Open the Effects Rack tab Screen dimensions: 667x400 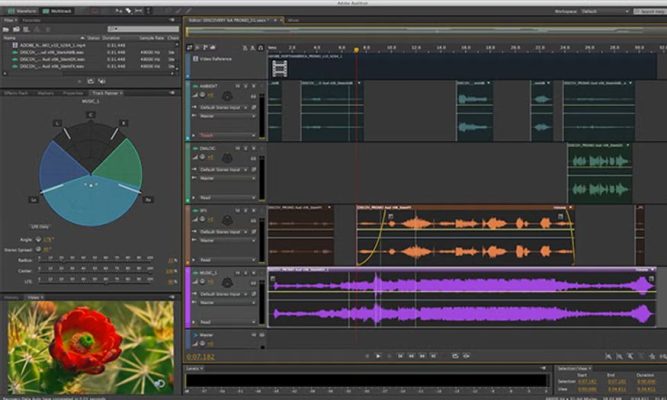pos(16,93)
